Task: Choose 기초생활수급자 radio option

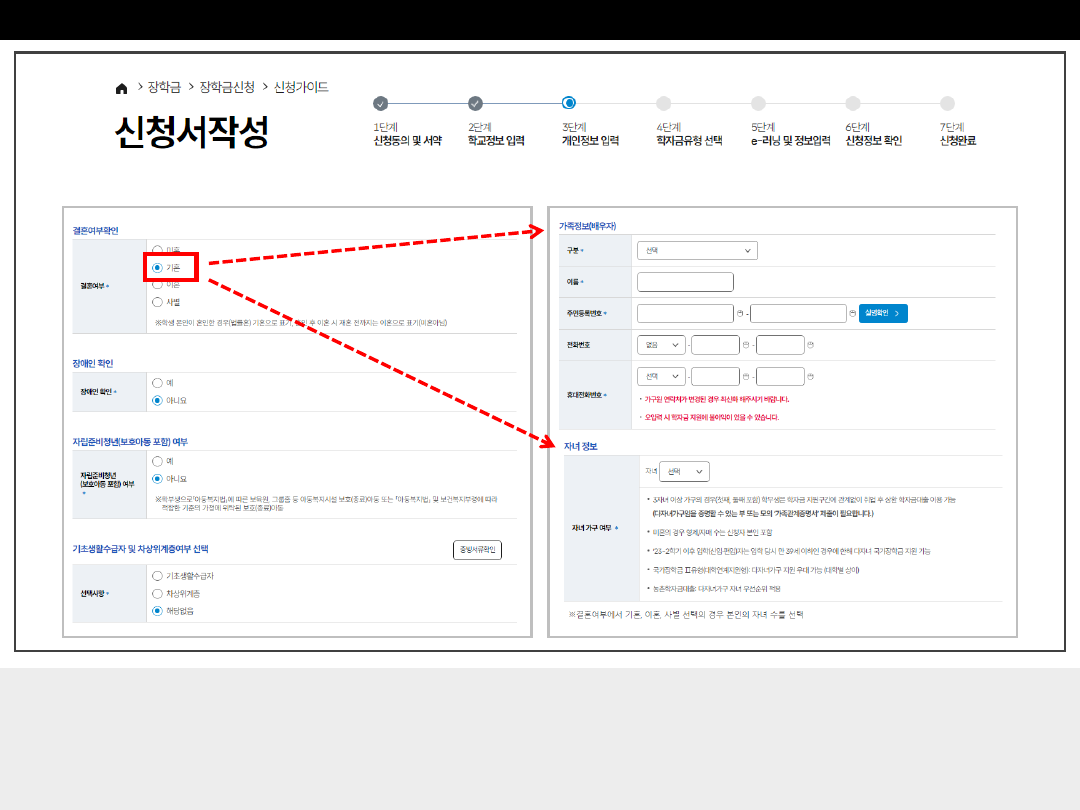Action: coord(157,576)
